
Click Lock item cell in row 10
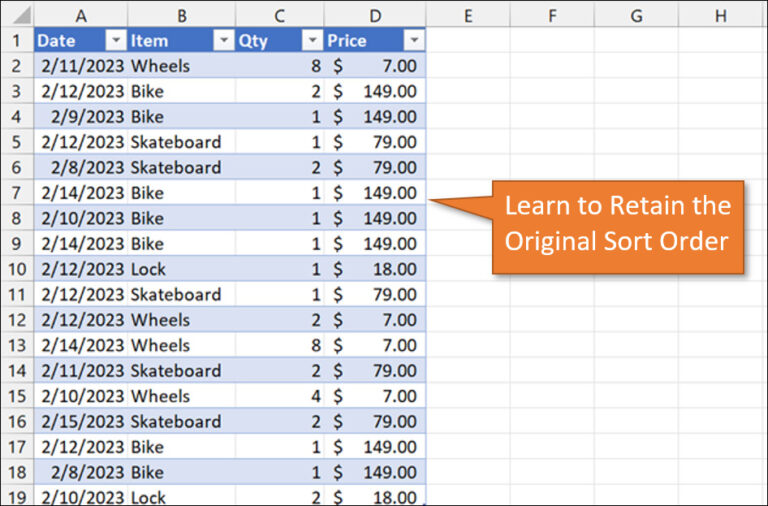(182, 269)
